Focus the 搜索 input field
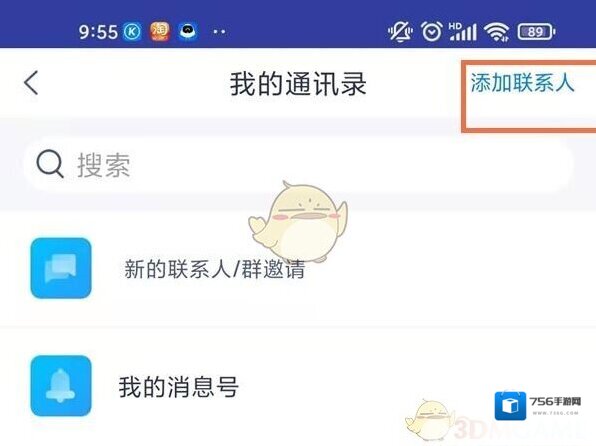 [x=298, y=165]
